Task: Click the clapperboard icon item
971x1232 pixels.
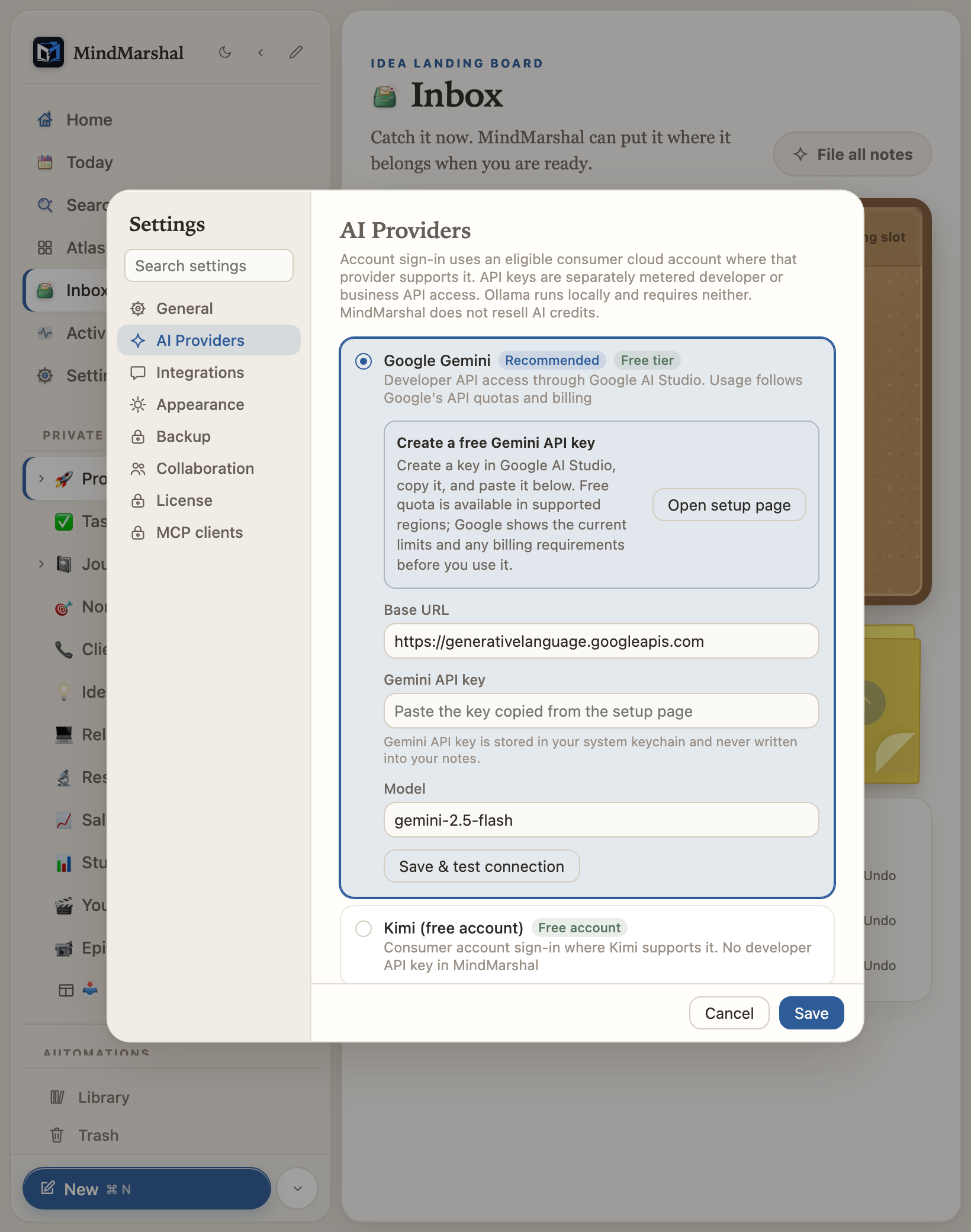Action: coord(64,905)
